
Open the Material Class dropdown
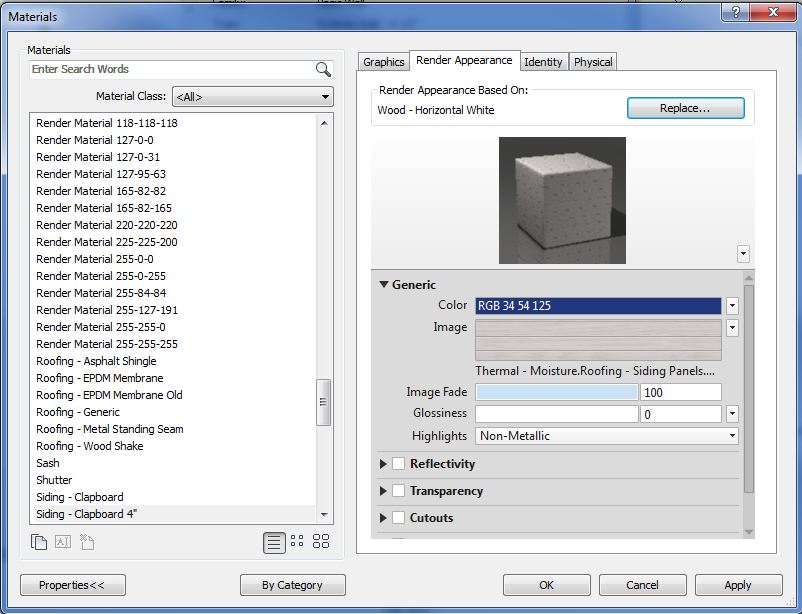point(253,97)
